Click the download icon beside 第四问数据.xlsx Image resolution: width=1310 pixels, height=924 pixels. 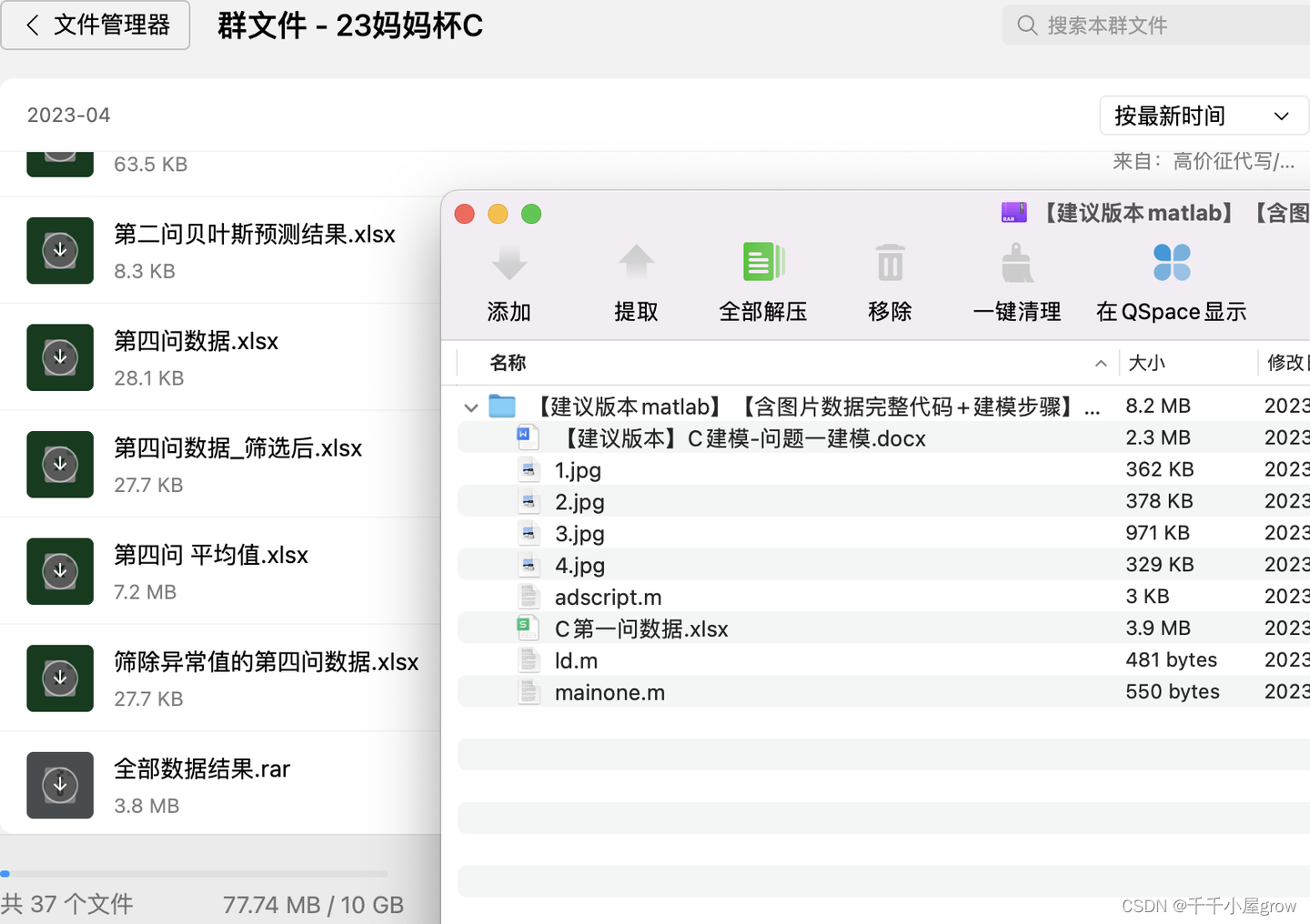pos(60,357)
